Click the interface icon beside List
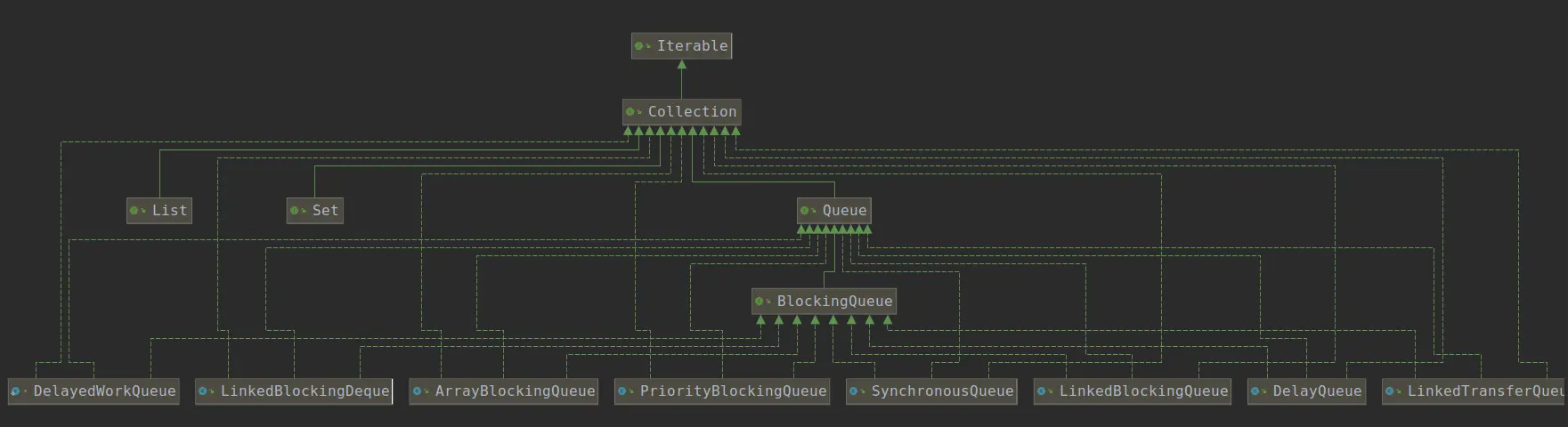This screenshot has width=1568, height=427. [135, 211]
